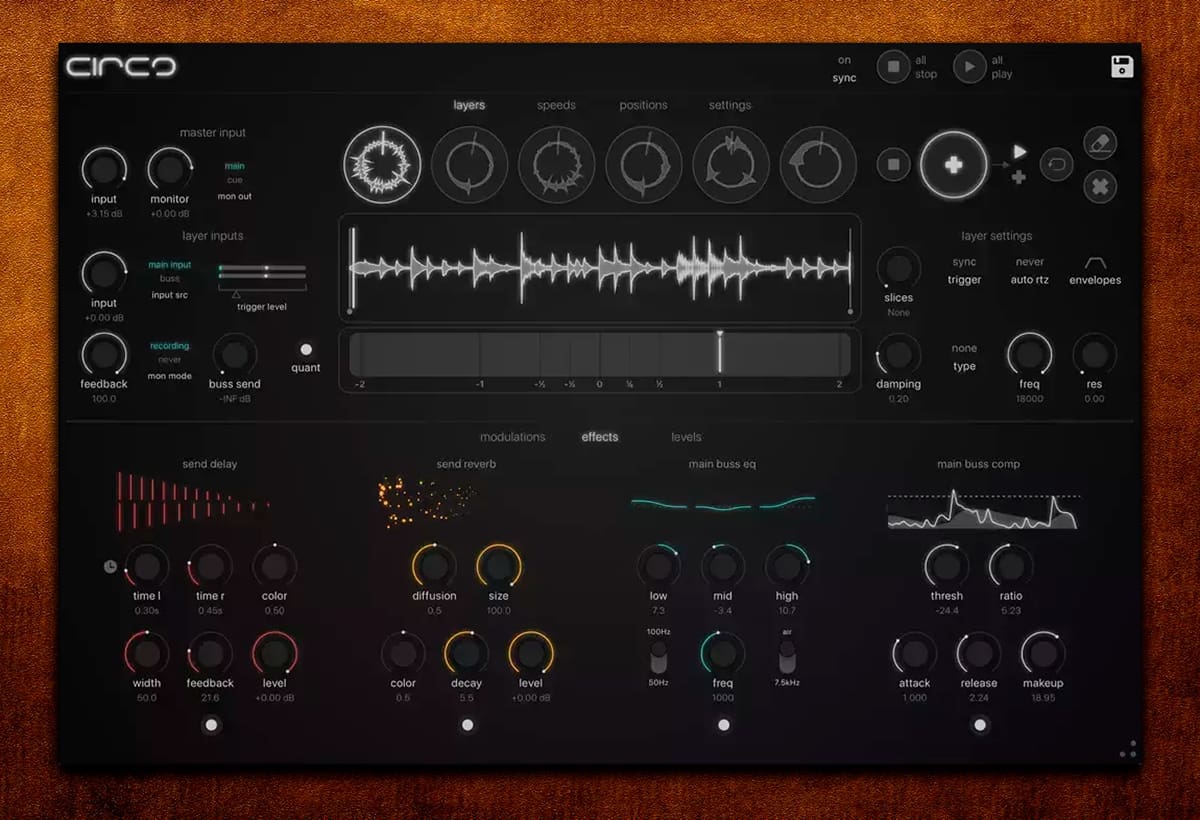Switch to the modulations tab

[x=512, y=437]
